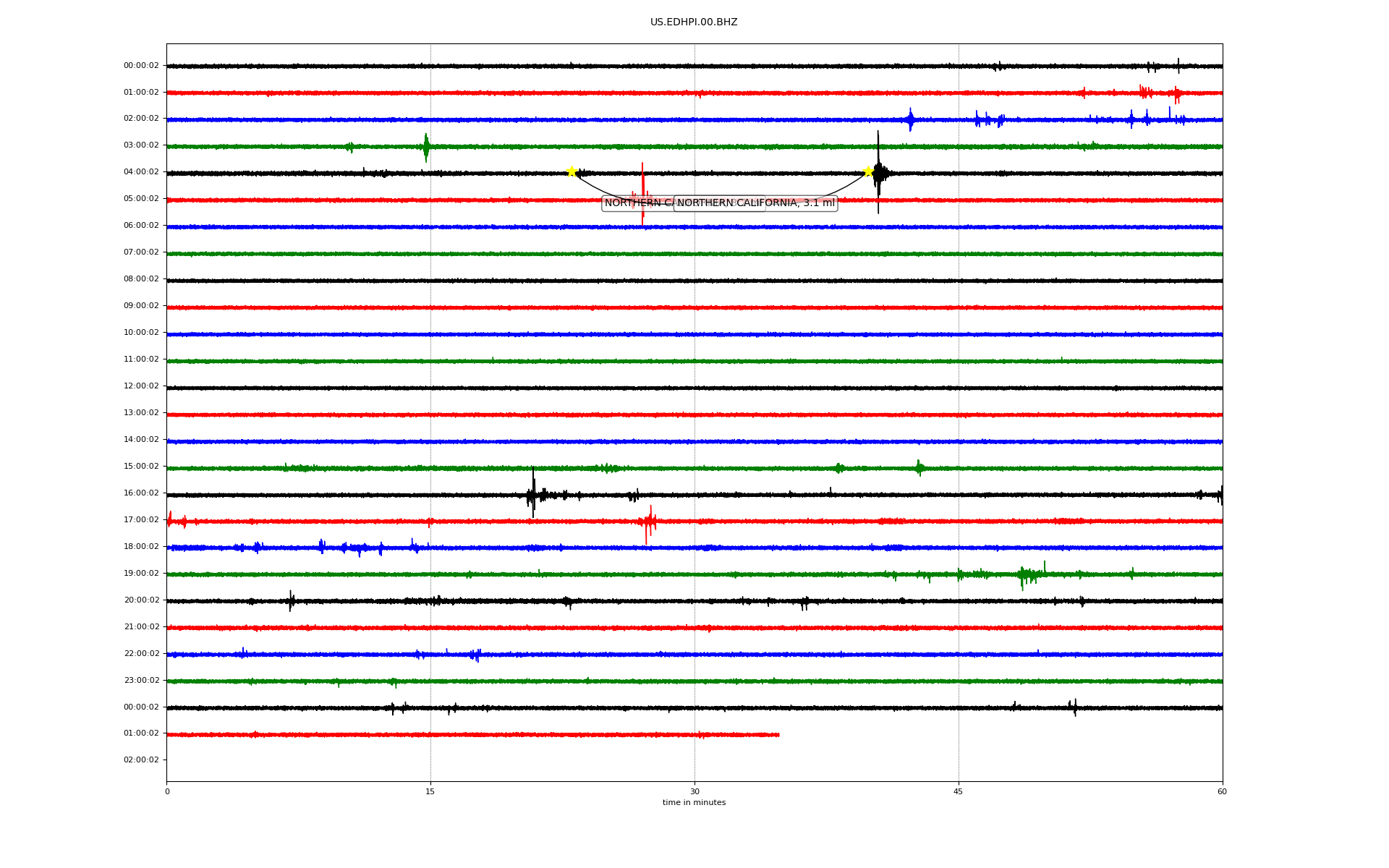Screen dimensions: 1389x868
Task: Click the 16:00:02 trace time label
Action: pos(141,493)
